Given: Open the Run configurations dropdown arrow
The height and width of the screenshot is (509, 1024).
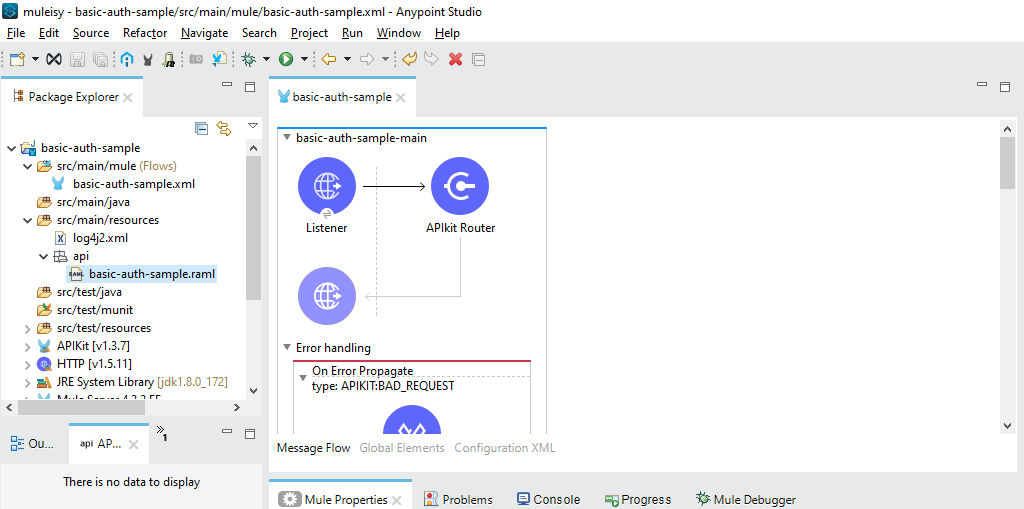Looking at the screenshot, I should 304,59.
